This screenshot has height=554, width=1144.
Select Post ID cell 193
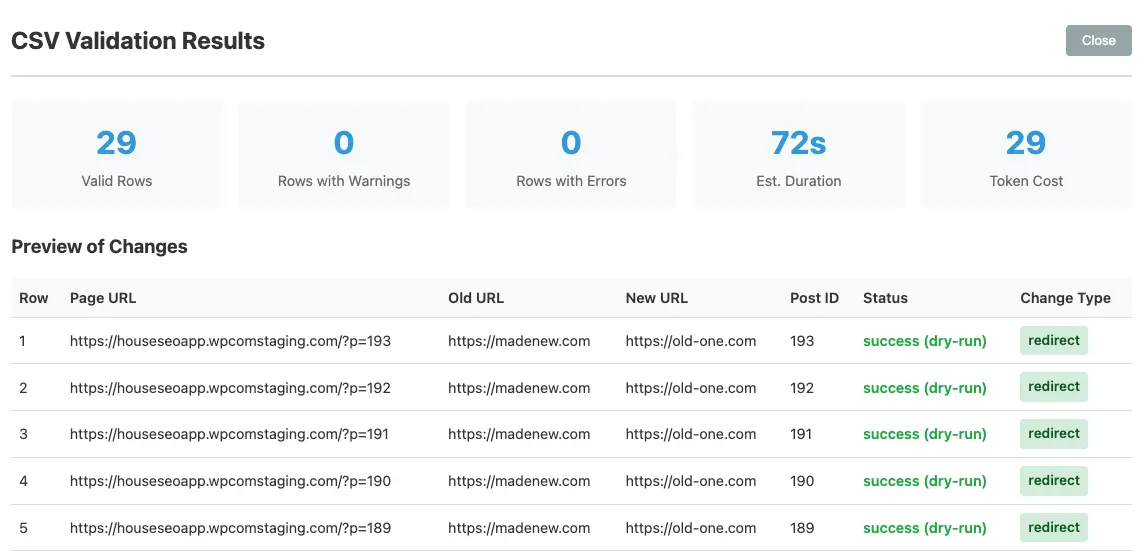click(802, 341)
